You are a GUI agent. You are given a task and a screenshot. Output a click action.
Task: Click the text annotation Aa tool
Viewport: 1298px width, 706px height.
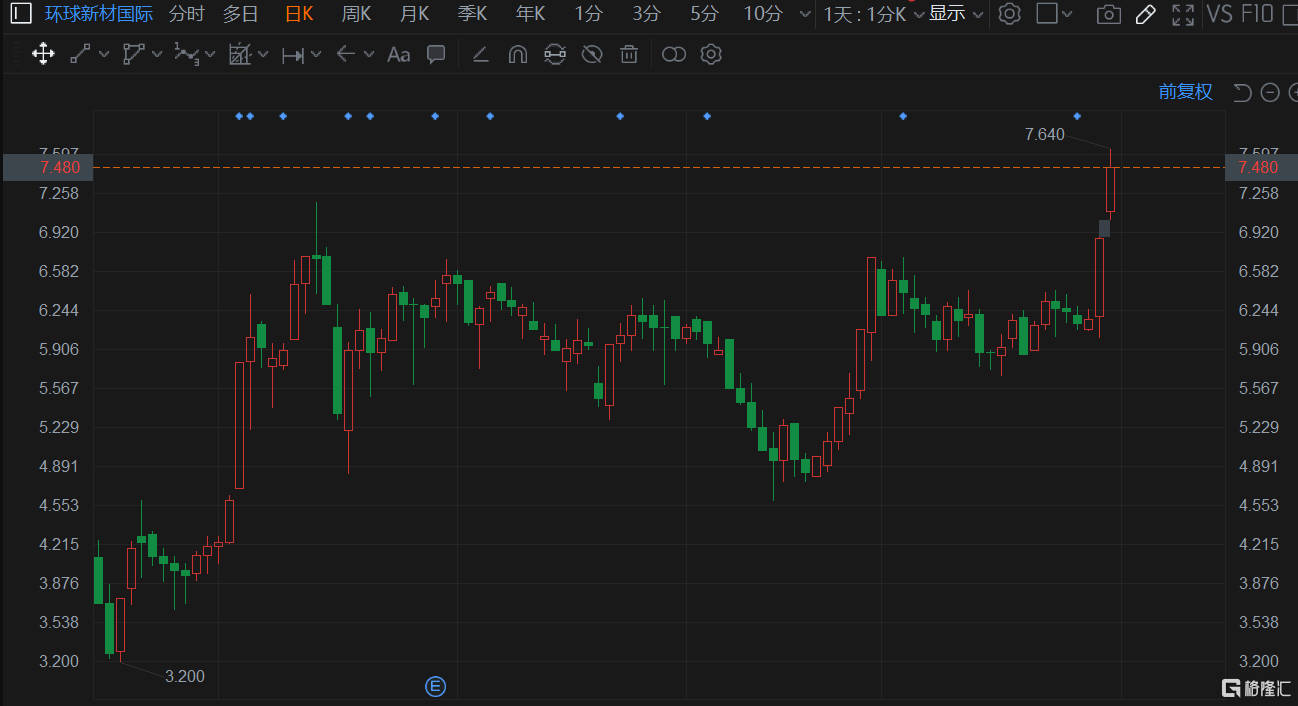click(398, 54)
